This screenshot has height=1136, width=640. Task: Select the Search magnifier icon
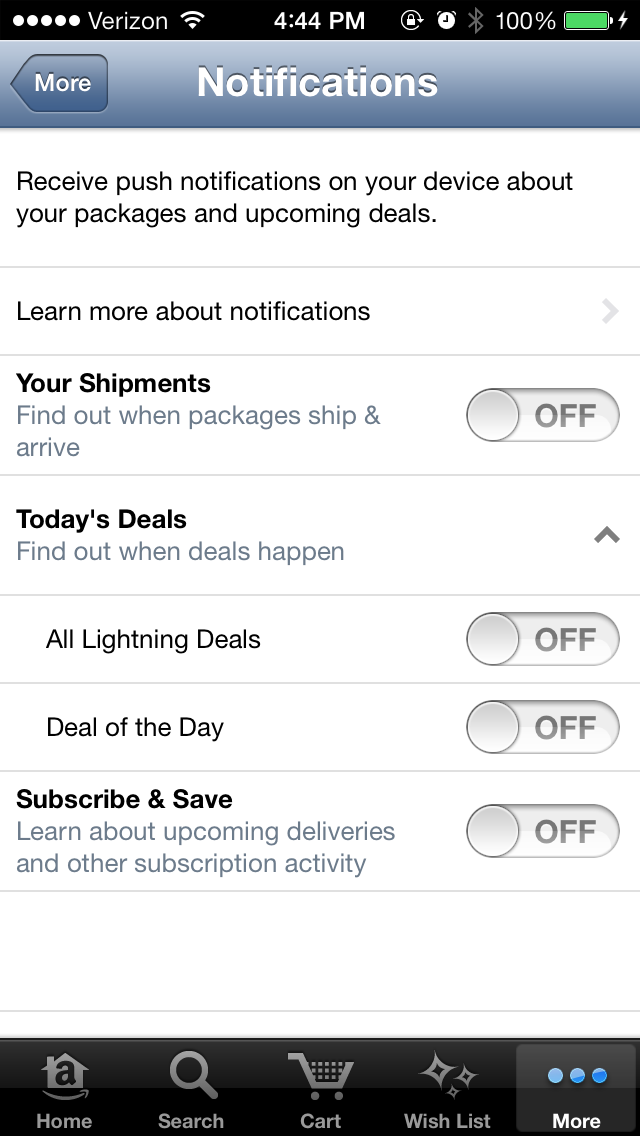[x=190, y=1075]
